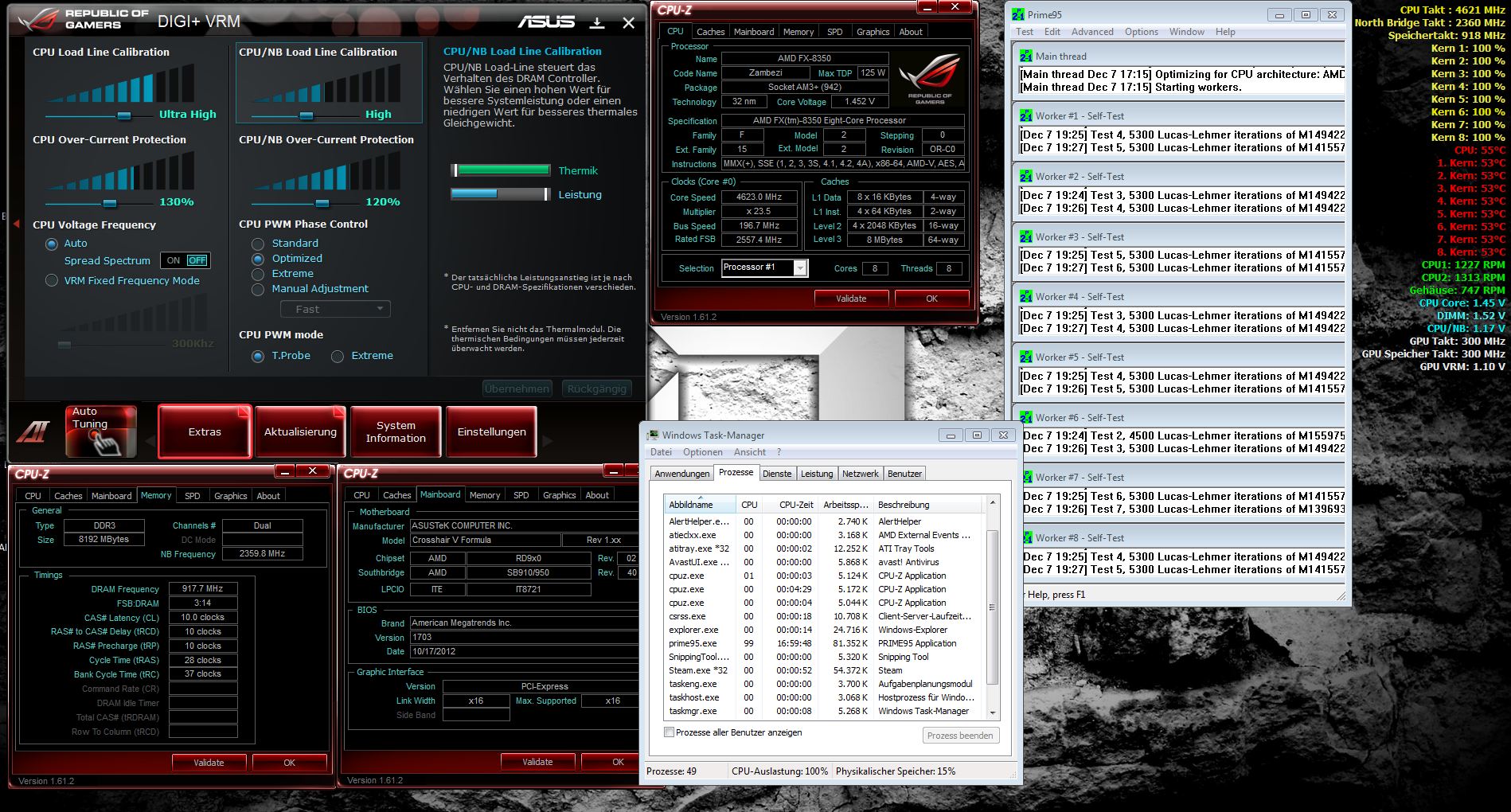Image resolution: width=1511 pixels, height=812 pixels.
Task: Open Task-Manager Ansicht menu
Action: (750, 452)
